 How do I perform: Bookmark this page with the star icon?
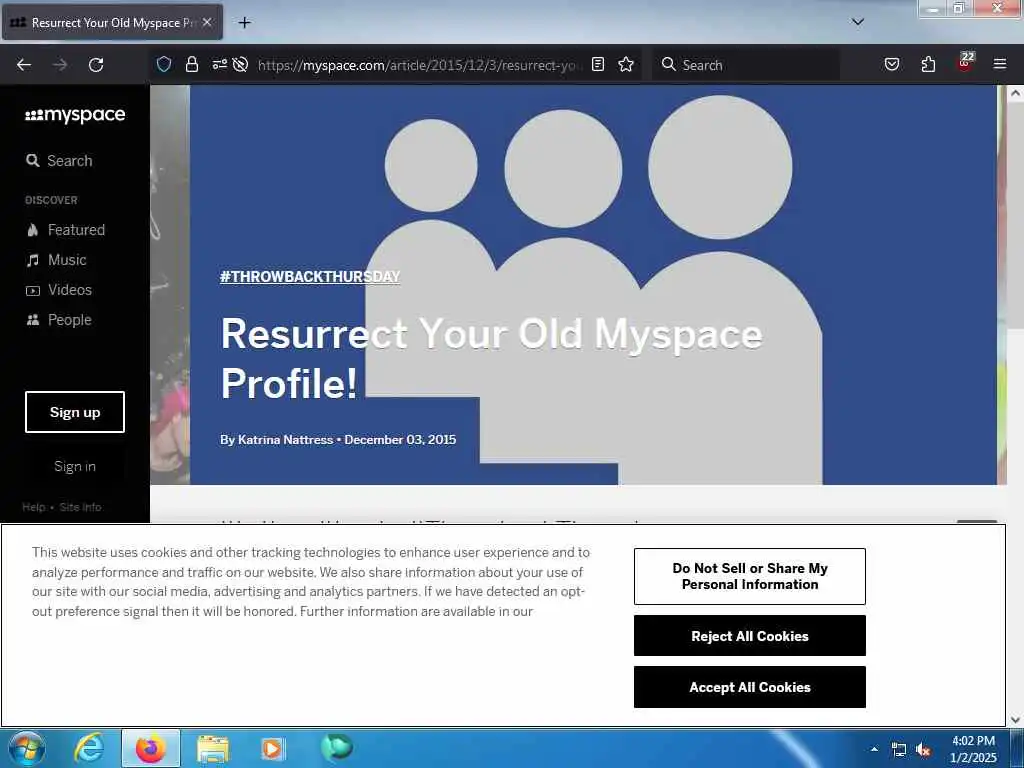pyautogui.click(x=626, y=64)
